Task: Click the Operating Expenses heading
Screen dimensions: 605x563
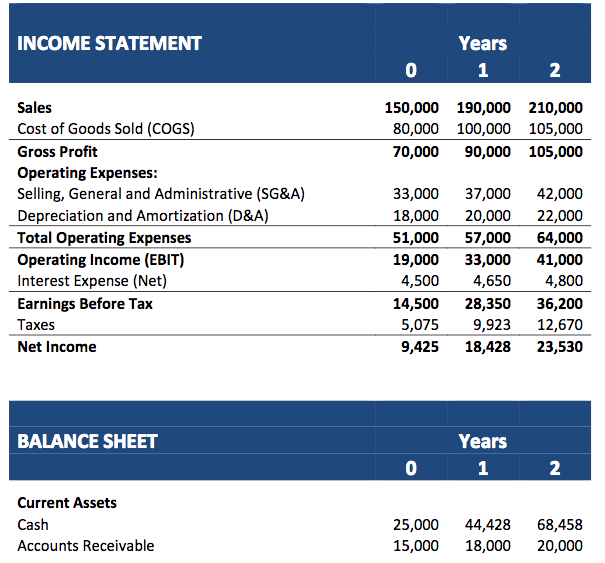Action: [88, 173]
